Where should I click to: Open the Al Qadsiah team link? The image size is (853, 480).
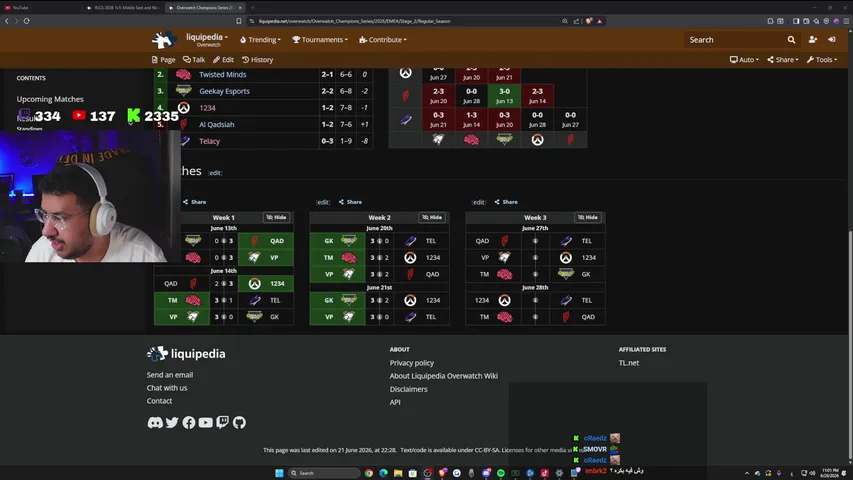pos(217,125)
